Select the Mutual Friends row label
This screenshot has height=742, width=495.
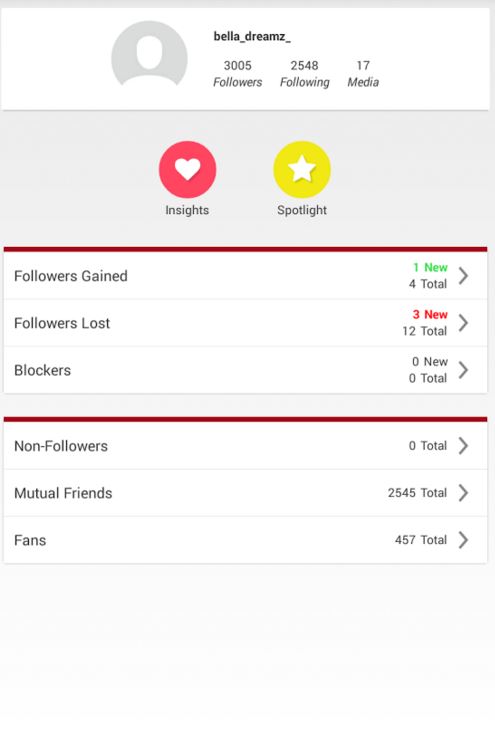tap(63, 493)
